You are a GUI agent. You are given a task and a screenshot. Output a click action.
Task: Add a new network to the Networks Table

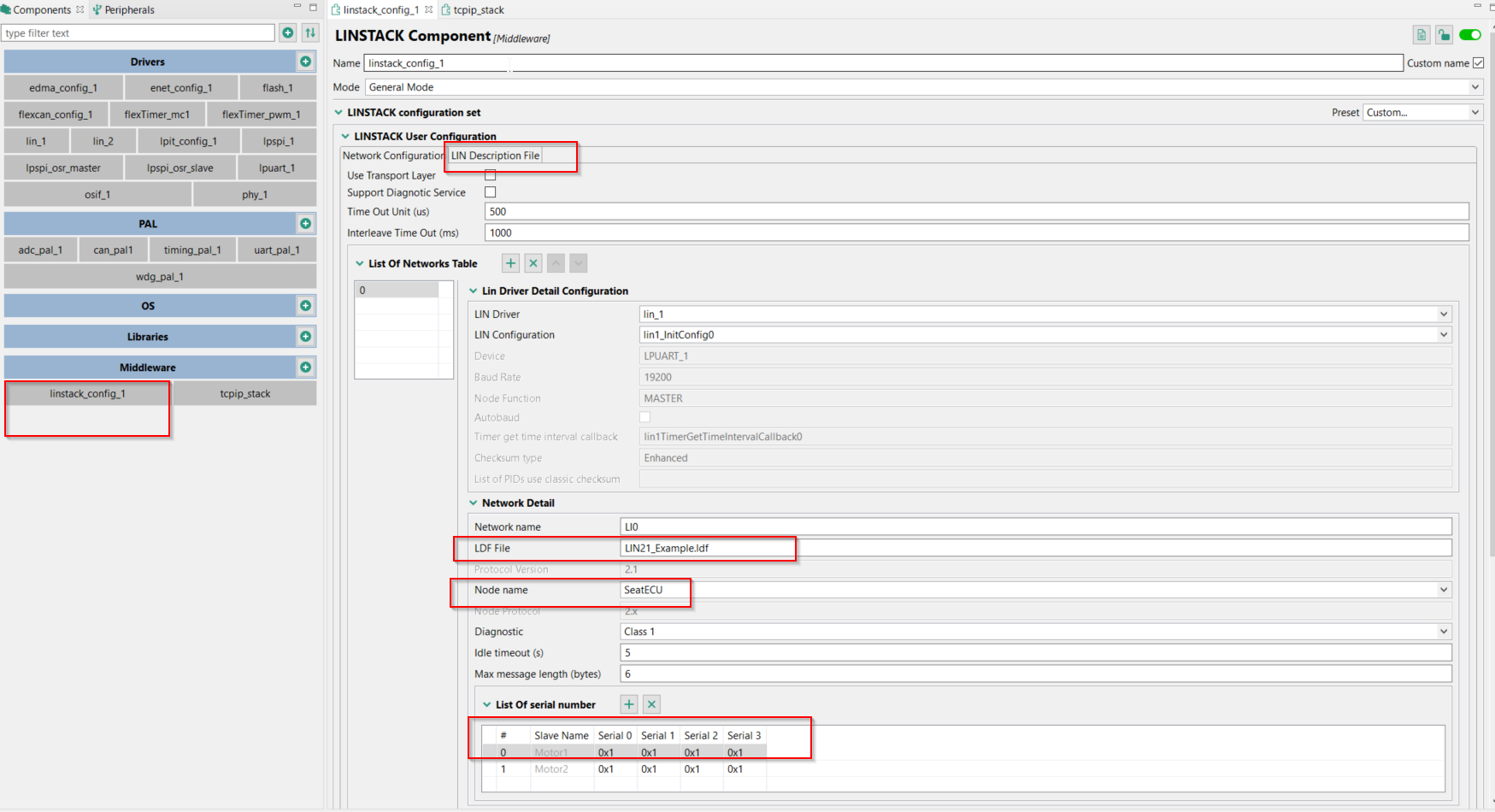[510, 263]
